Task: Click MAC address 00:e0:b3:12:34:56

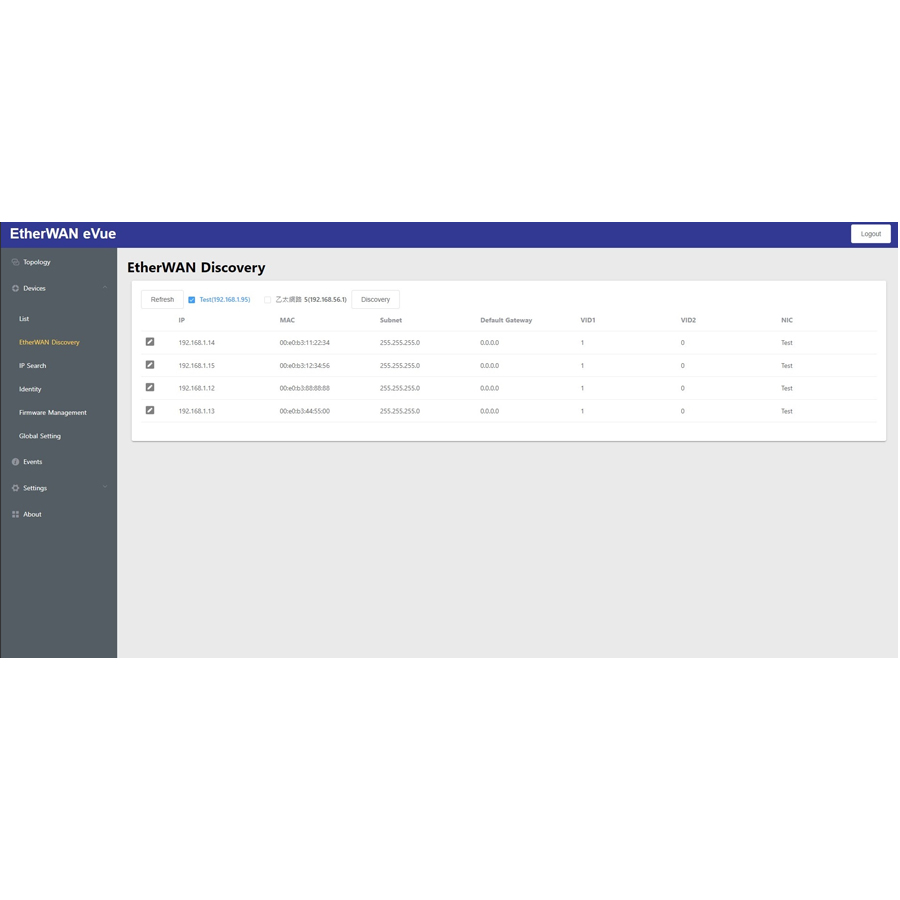Action: point(305,366)
